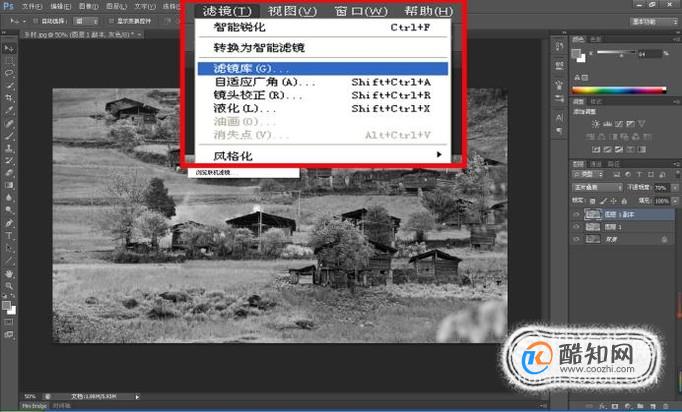Select the Dodge tool

[x=9, y=210]
